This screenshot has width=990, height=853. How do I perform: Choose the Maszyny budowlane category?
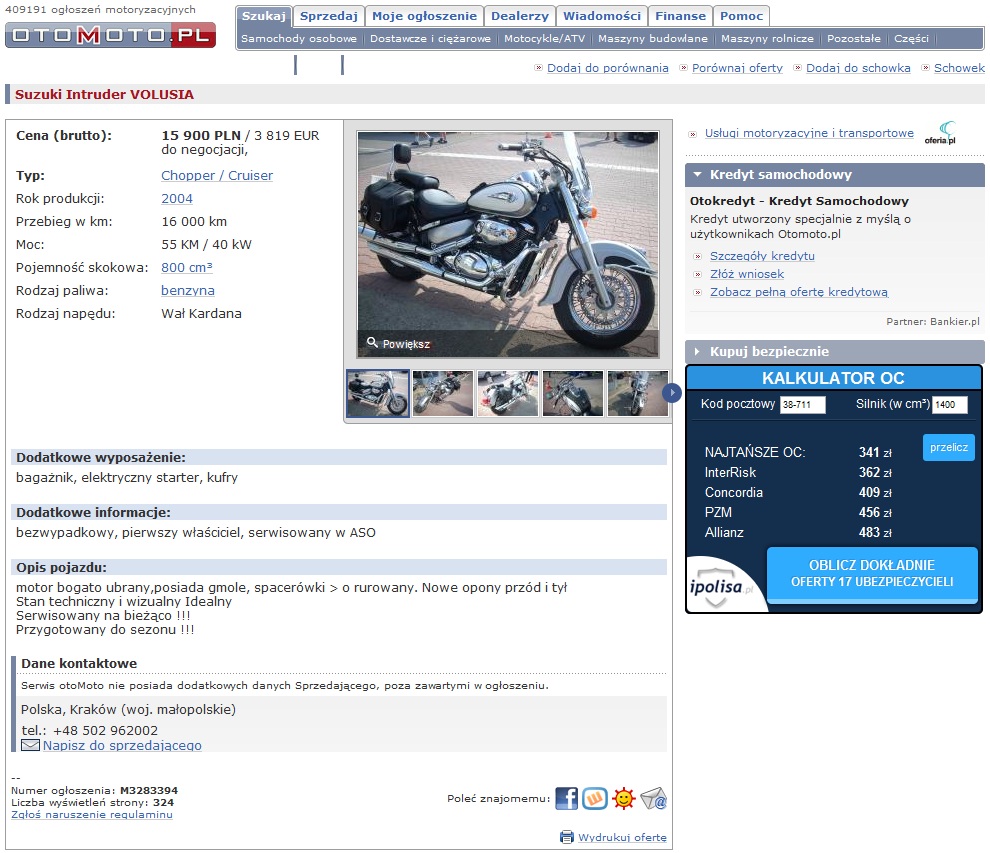point(653,39)
